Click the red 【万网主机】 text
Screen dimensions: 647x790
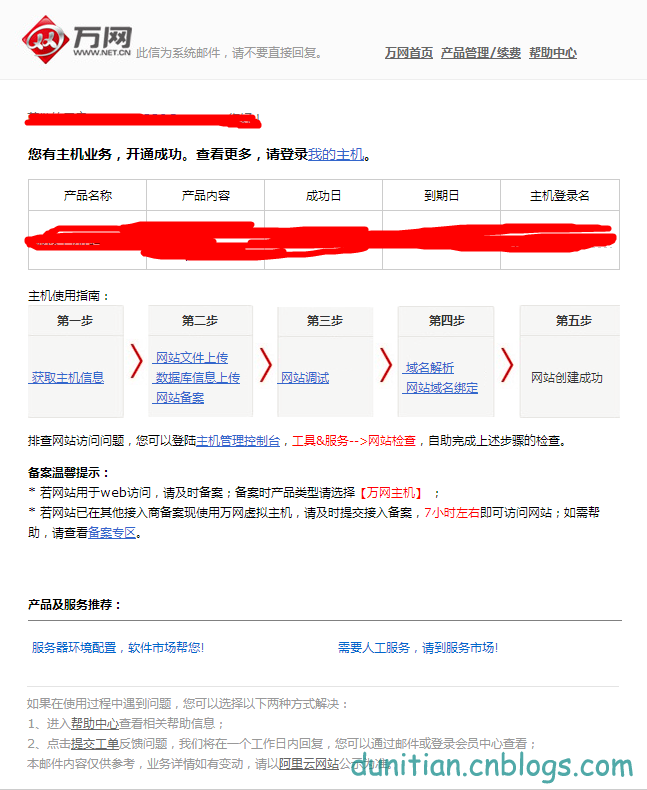click(392, 493)
